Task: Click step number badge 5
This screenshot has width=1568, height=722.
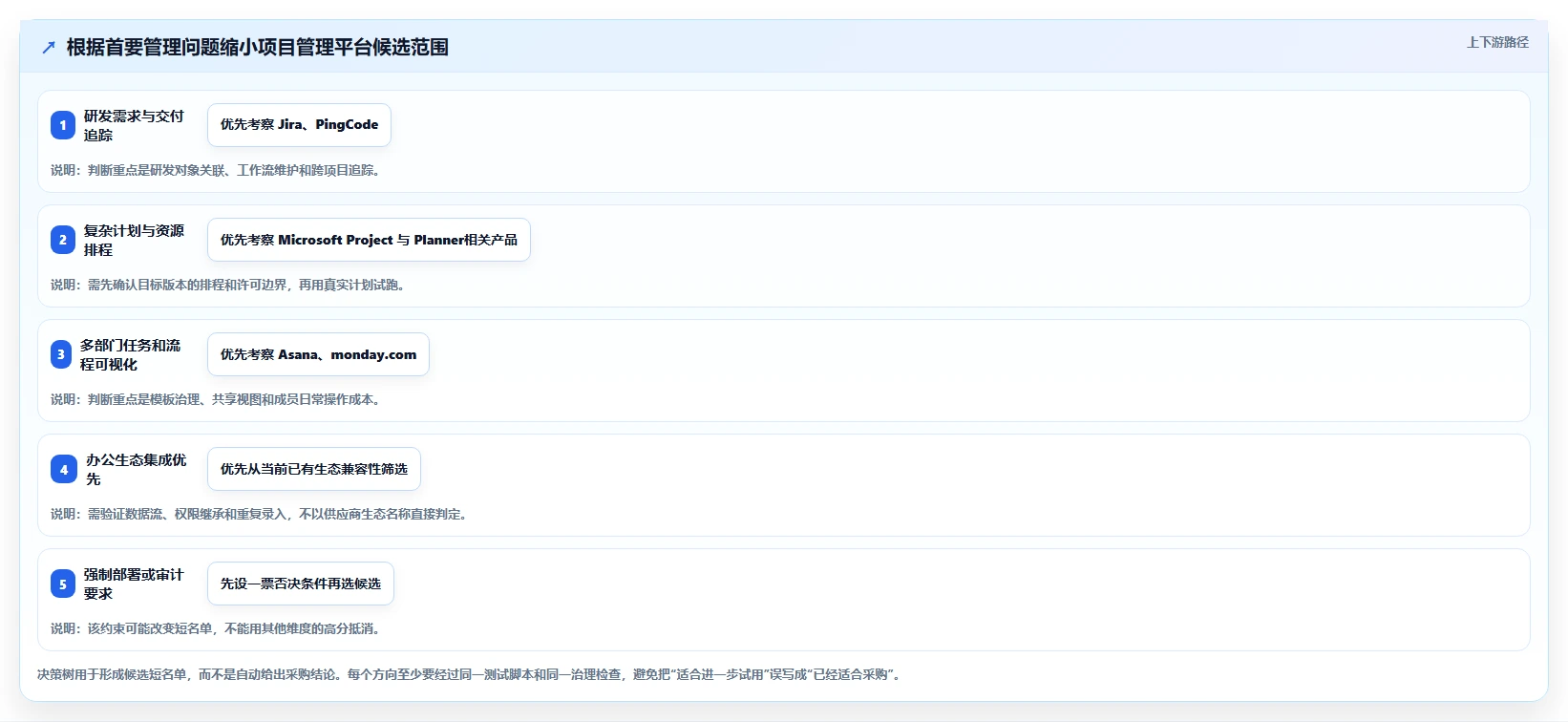Action: tap(63, 584)
